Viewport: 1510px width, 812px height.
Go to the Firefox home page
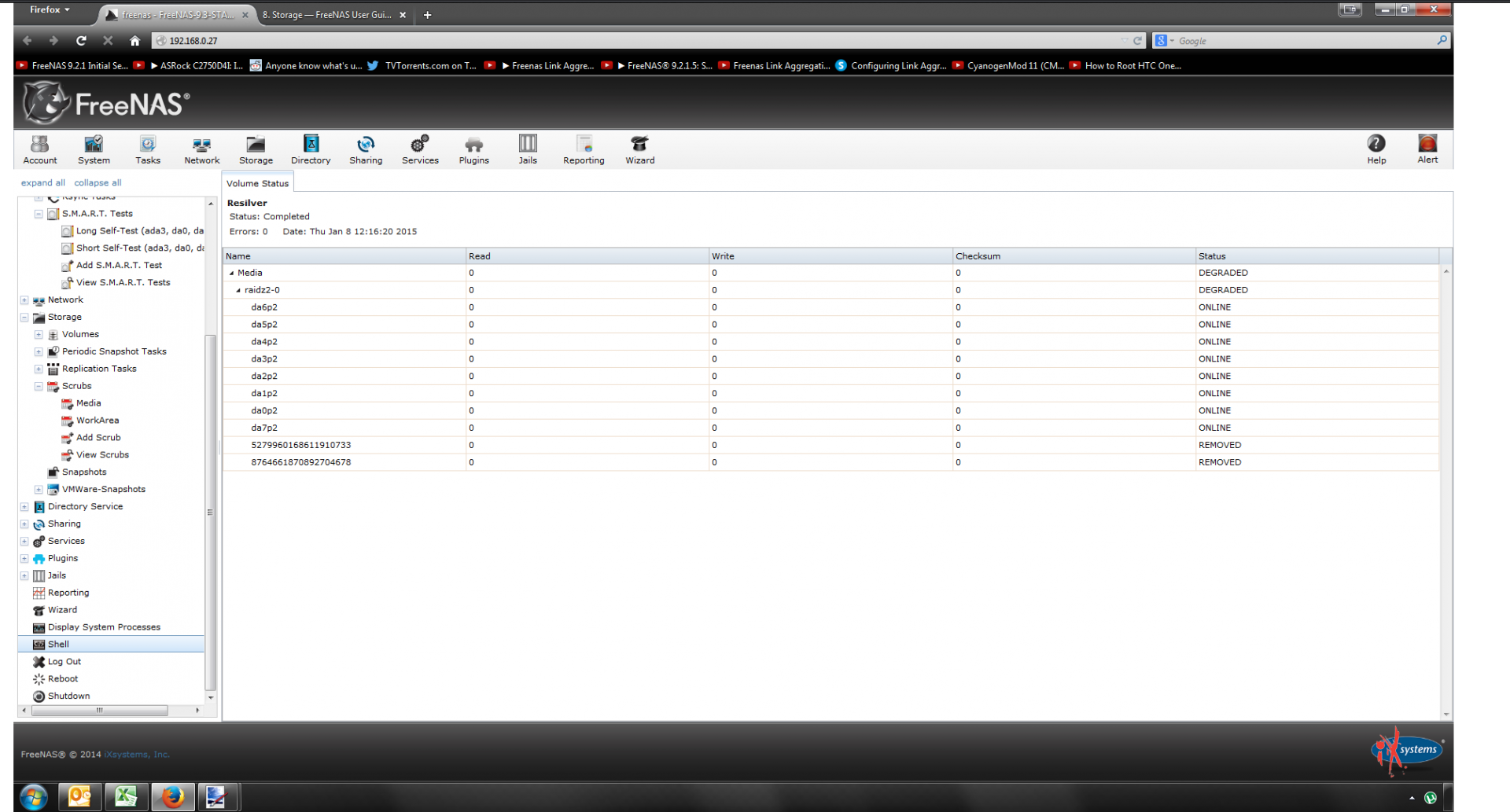[x=135, y=41]
